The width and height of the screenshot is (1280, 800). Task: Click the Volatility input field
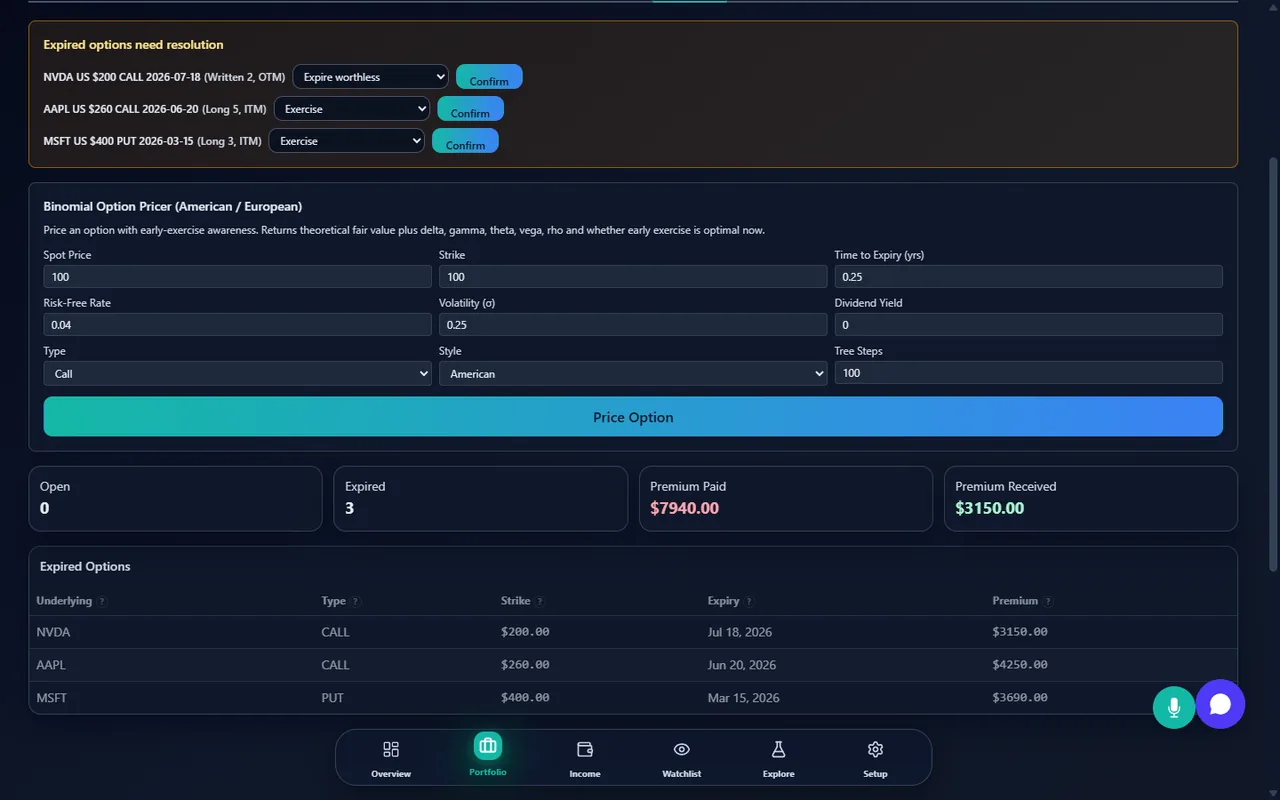(x=633, y=324)
